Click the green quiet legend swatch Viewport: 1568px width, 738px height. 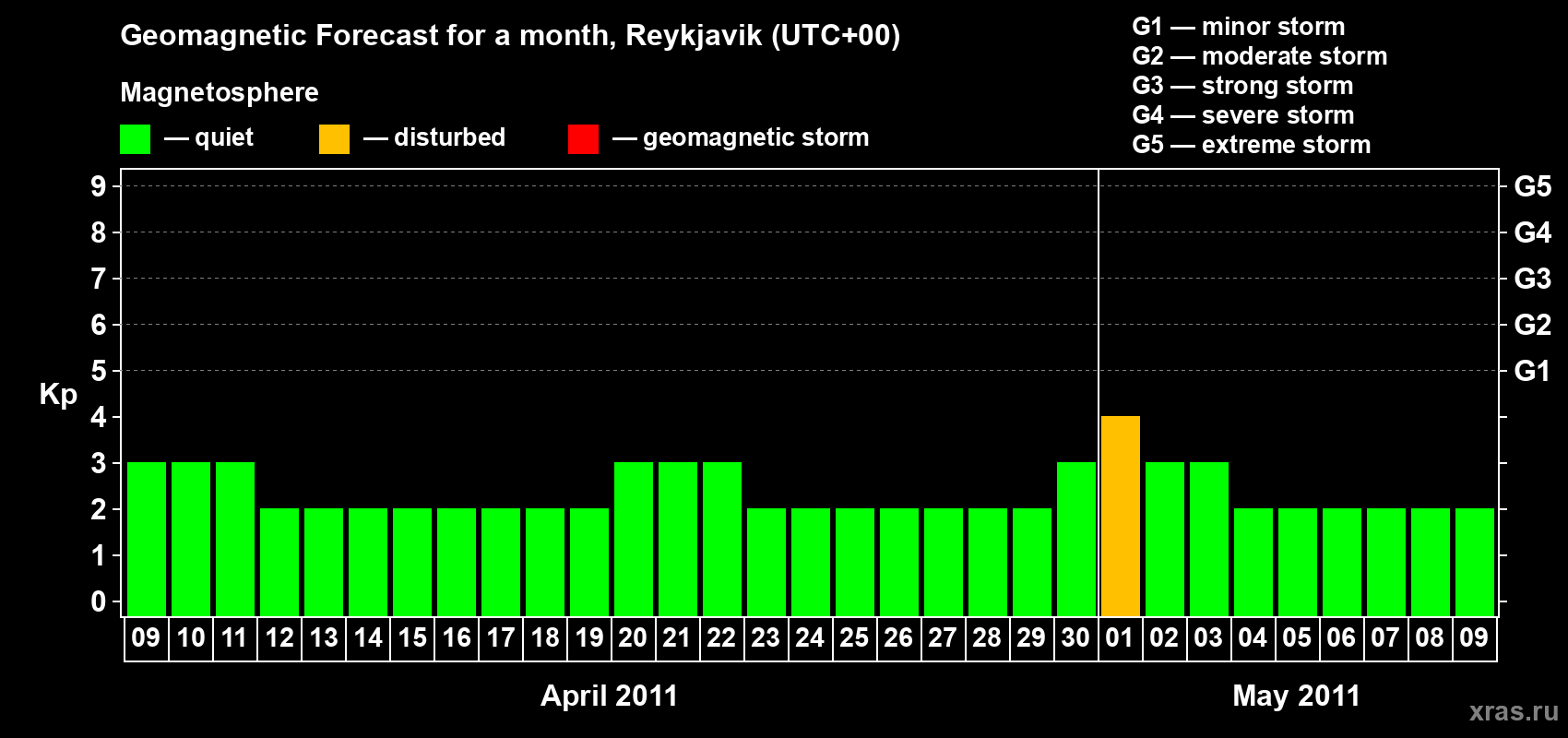point(135,139)
